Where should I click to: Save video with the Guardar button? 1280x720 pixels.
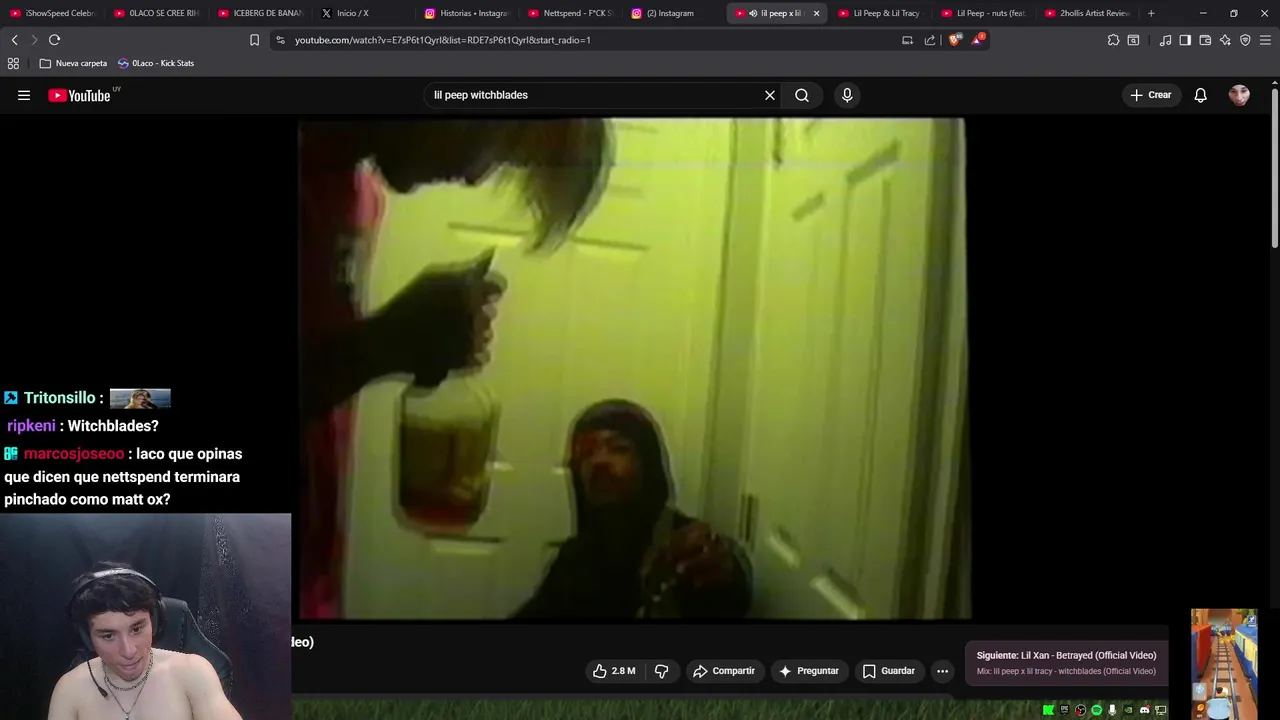[888, 671]
